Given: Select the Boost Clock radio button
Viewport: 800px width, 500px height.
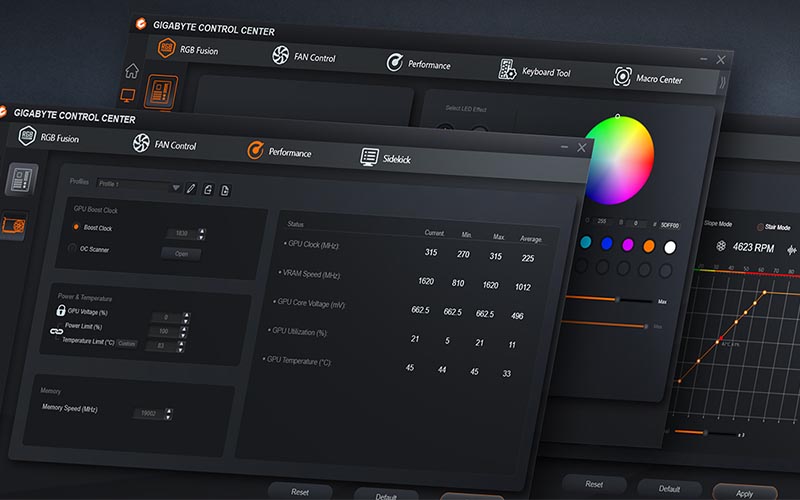Looking at the screenshot, I should click(76, 227).
